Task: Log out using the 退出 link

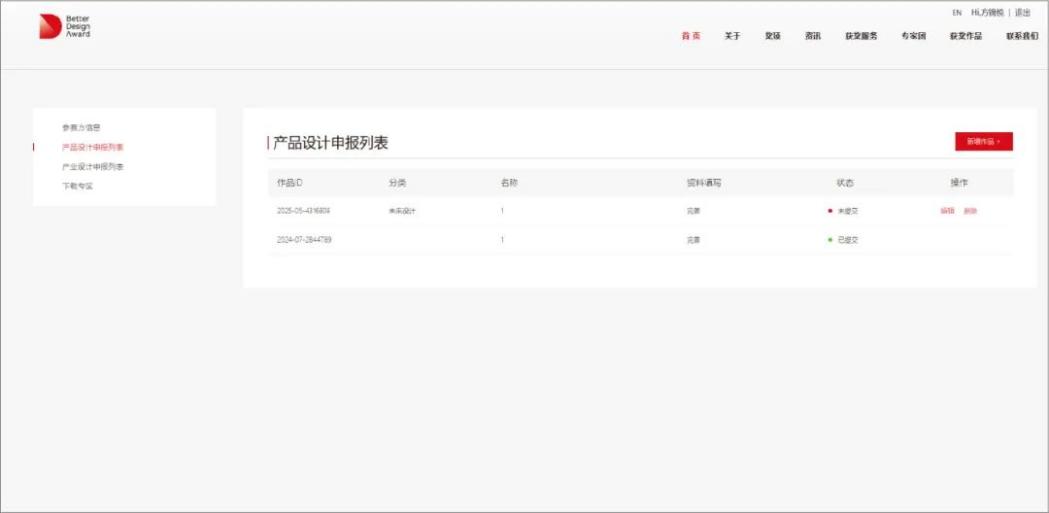Action: tap(1022, 13)
